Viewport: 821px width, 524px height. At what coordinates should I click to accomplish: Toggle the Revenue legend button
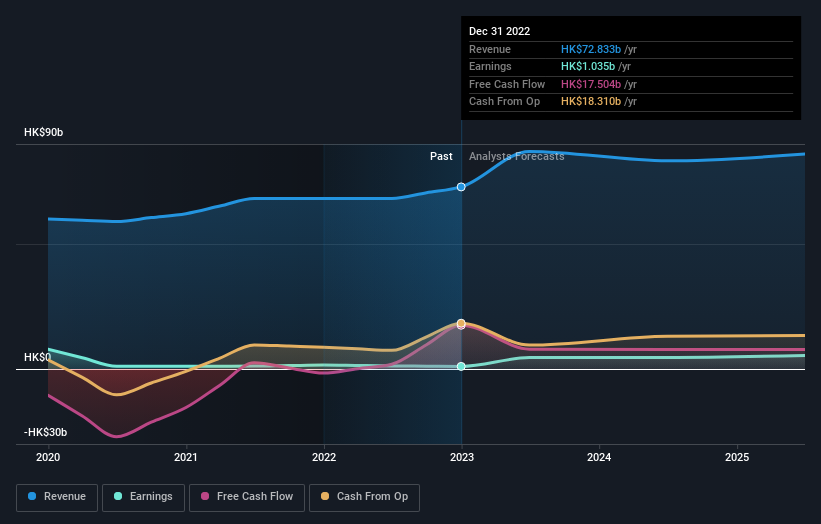(57, 497)
